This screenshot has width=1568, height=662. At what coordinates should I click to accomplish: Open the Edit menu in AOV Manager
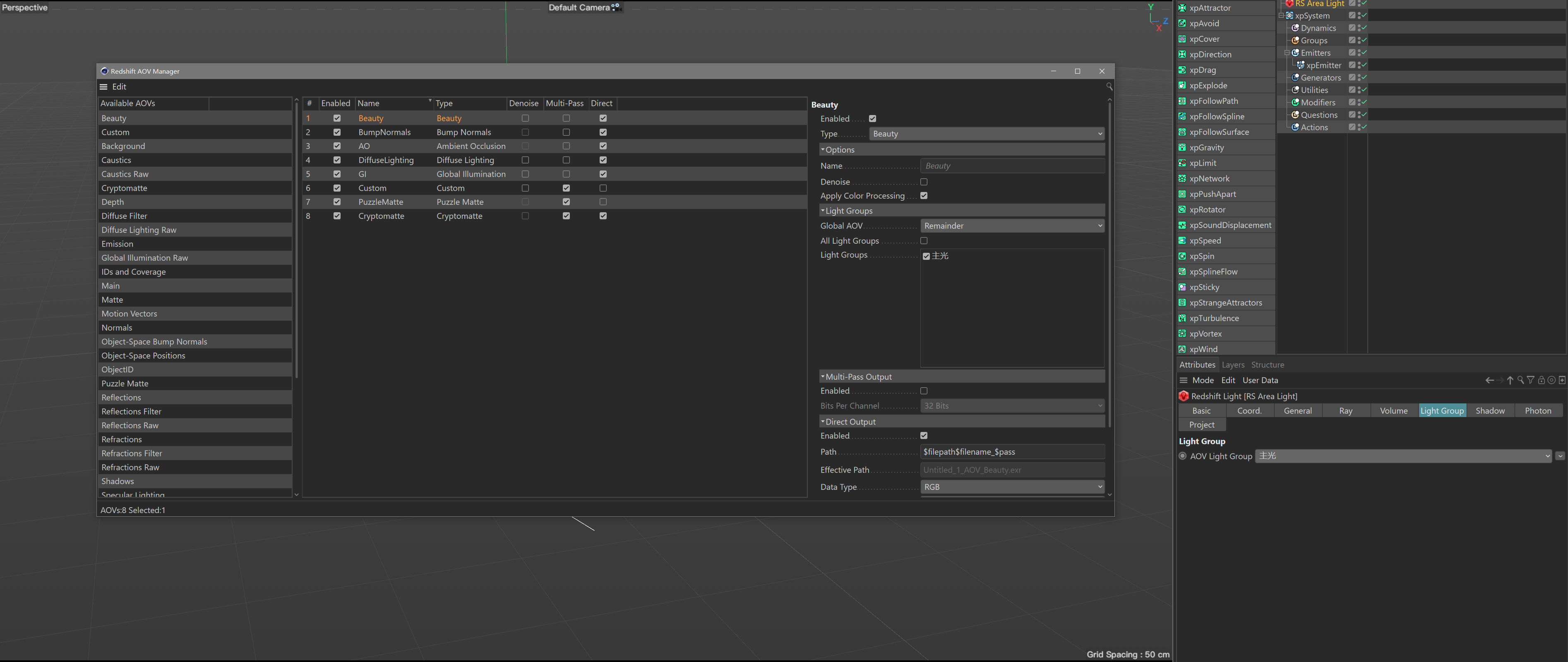click(119, 87)
